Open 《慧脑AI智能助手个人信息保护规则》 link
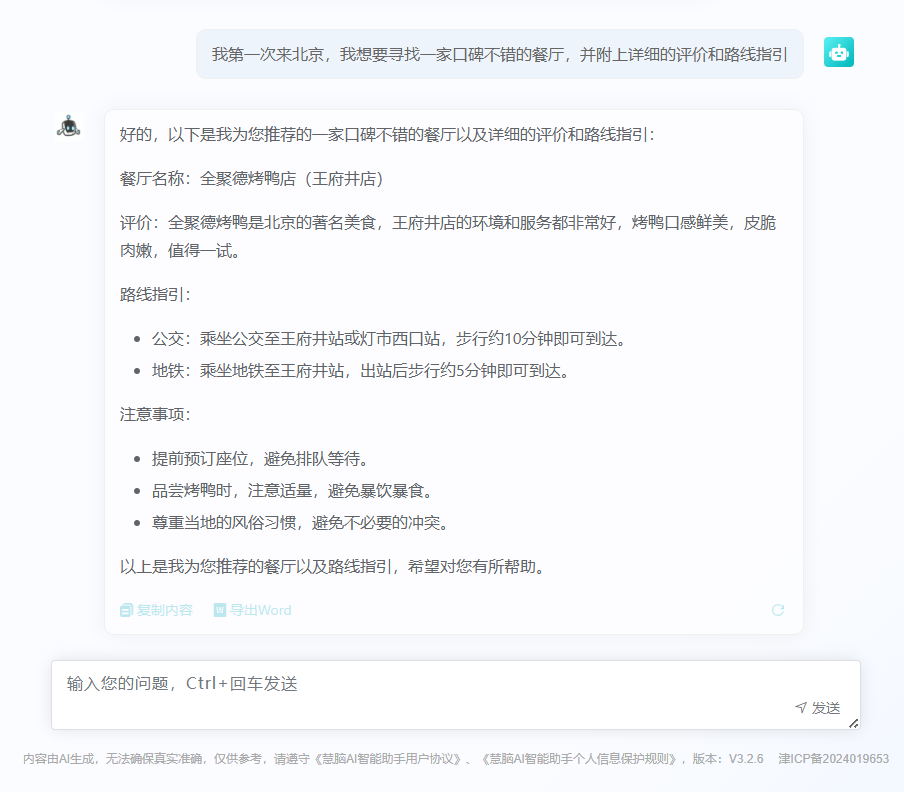 578,759
